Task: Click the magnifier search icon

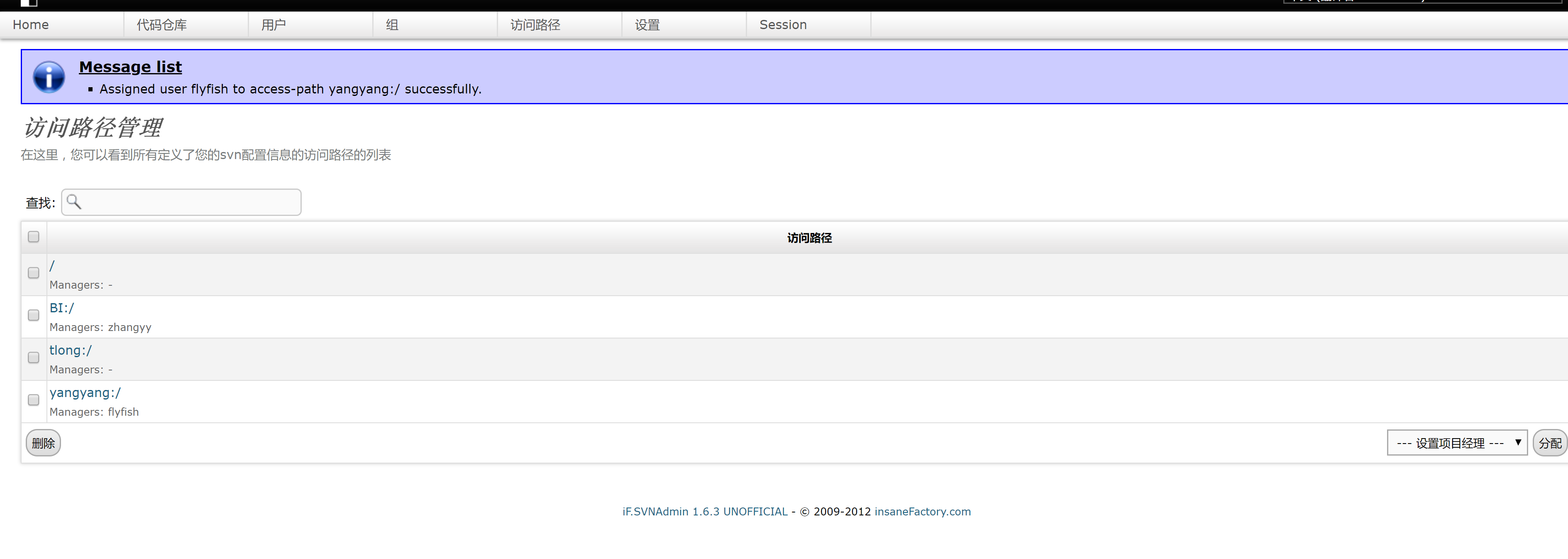Action: pyautogui.click(x=73, y=201)
